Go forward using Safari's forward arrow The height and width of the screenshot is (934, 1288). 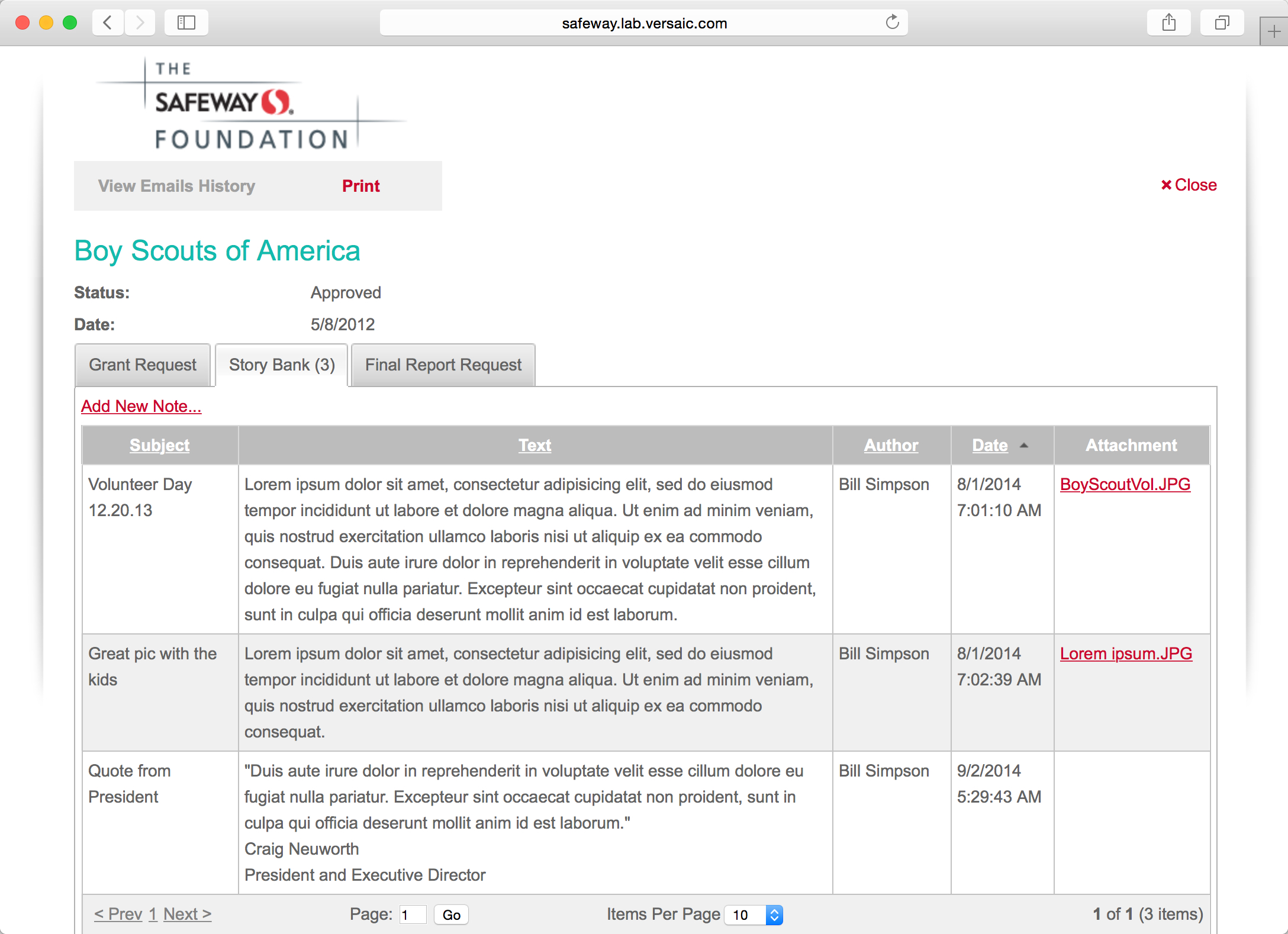pos(140,23)
